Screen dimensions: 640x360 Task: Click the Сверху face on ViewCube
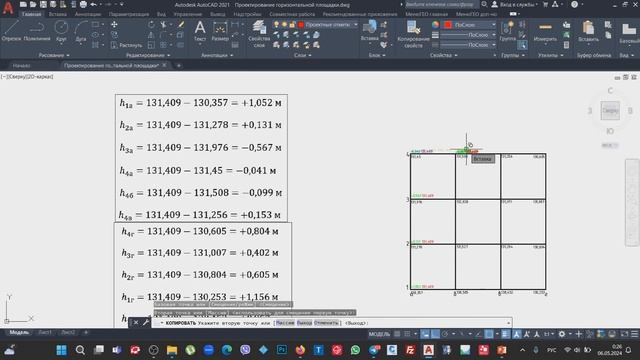click(x=610, y=111)
